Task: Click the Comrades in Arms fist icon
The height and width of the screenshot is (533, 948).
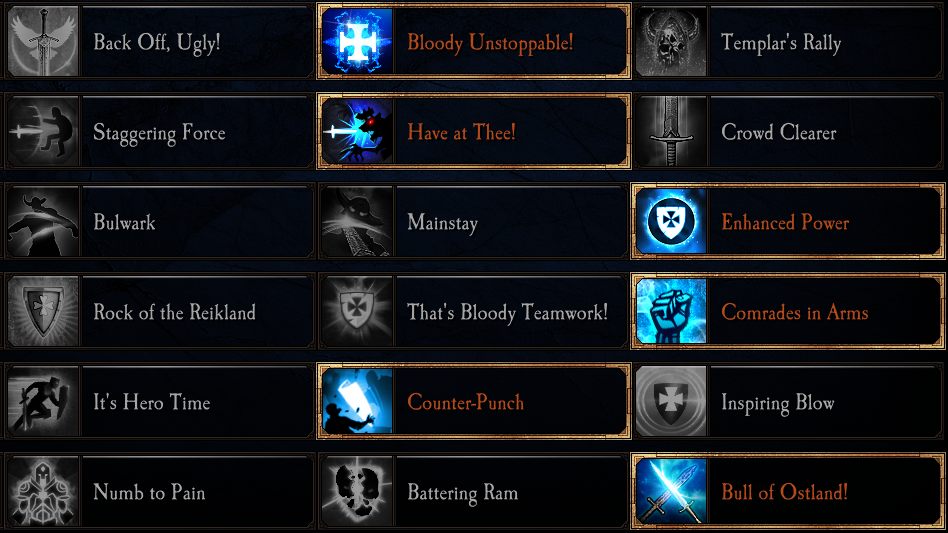Action: point(671,312)
